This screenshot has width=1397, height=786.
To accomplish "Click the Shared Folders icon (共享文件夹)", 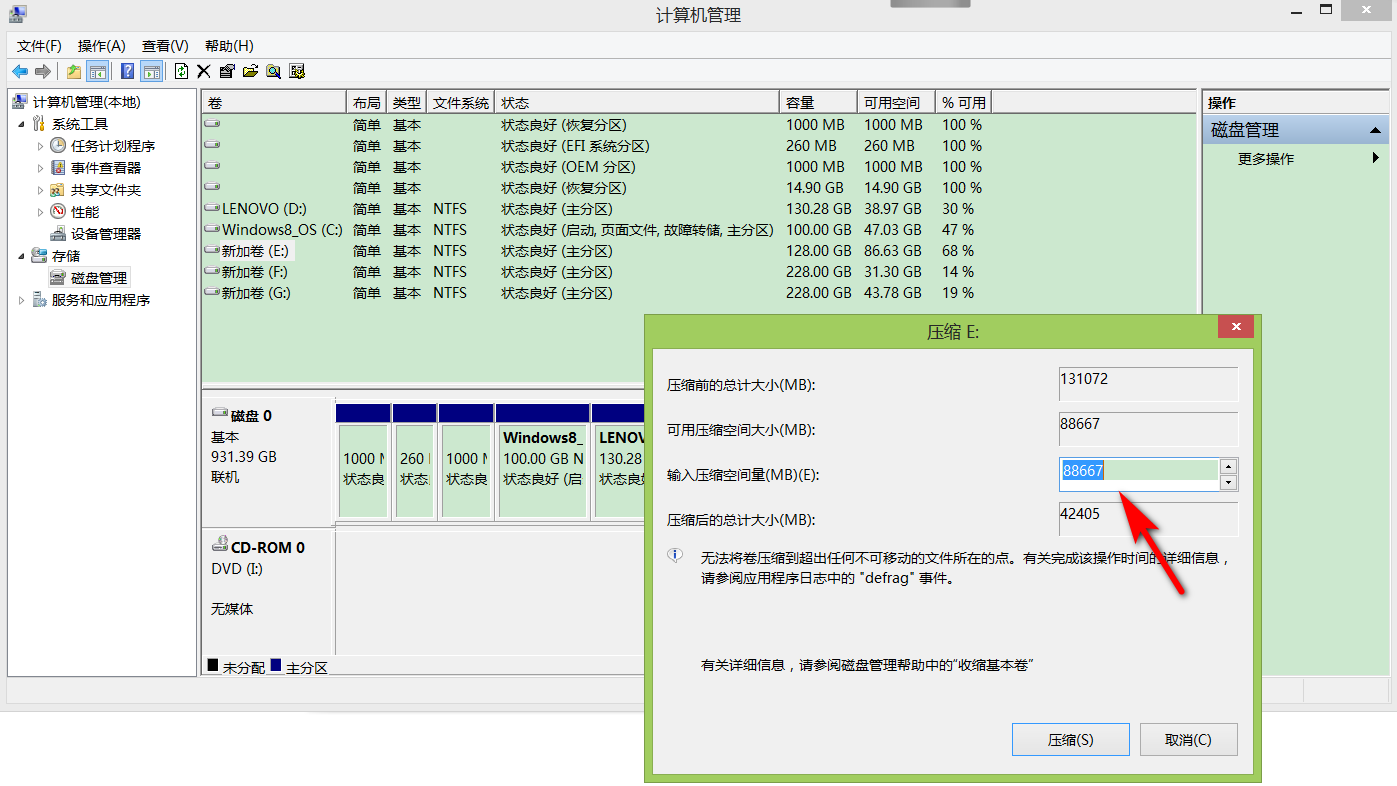I will (58, 190).
